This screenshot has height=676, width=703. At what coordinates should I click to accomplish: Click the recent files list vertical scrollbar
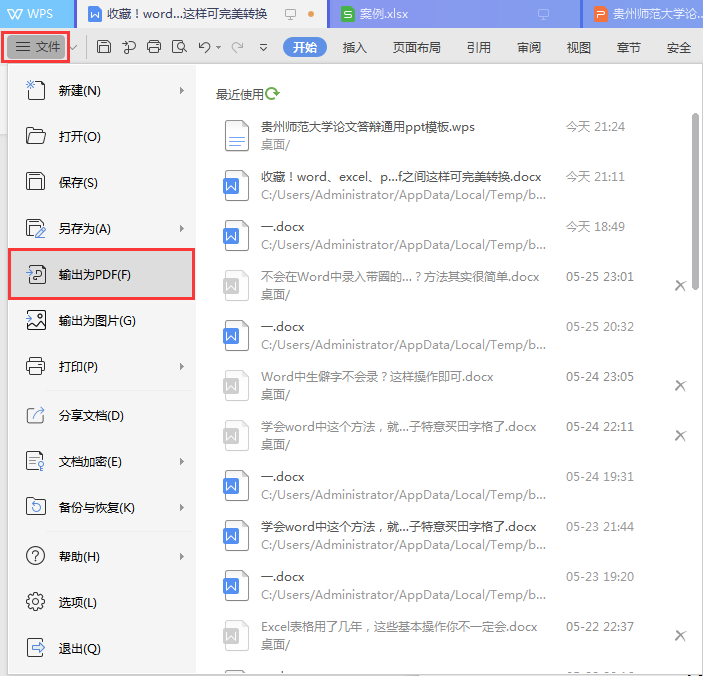(x=695, y=201)
